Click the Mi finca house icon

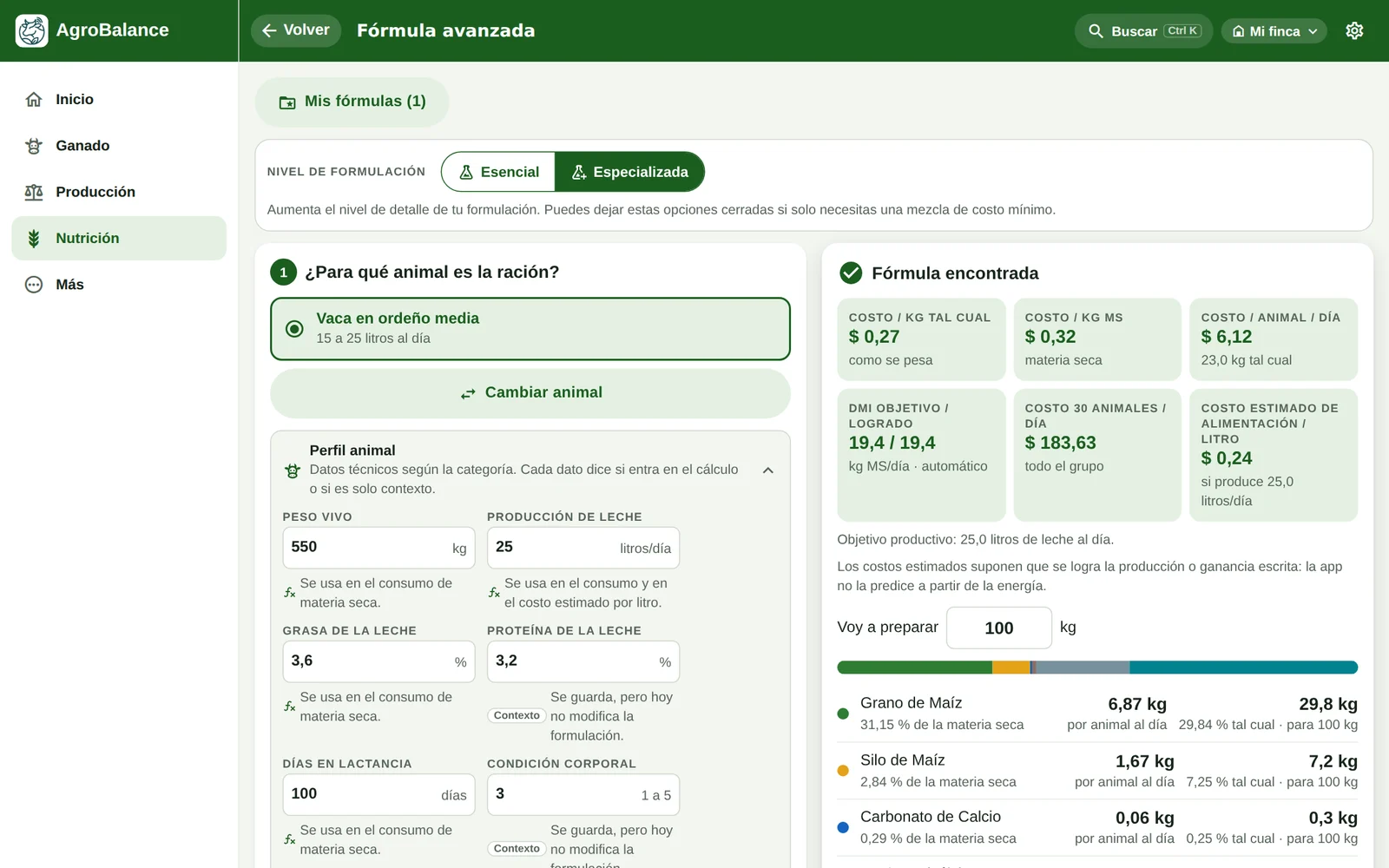tap(1239, 31)
